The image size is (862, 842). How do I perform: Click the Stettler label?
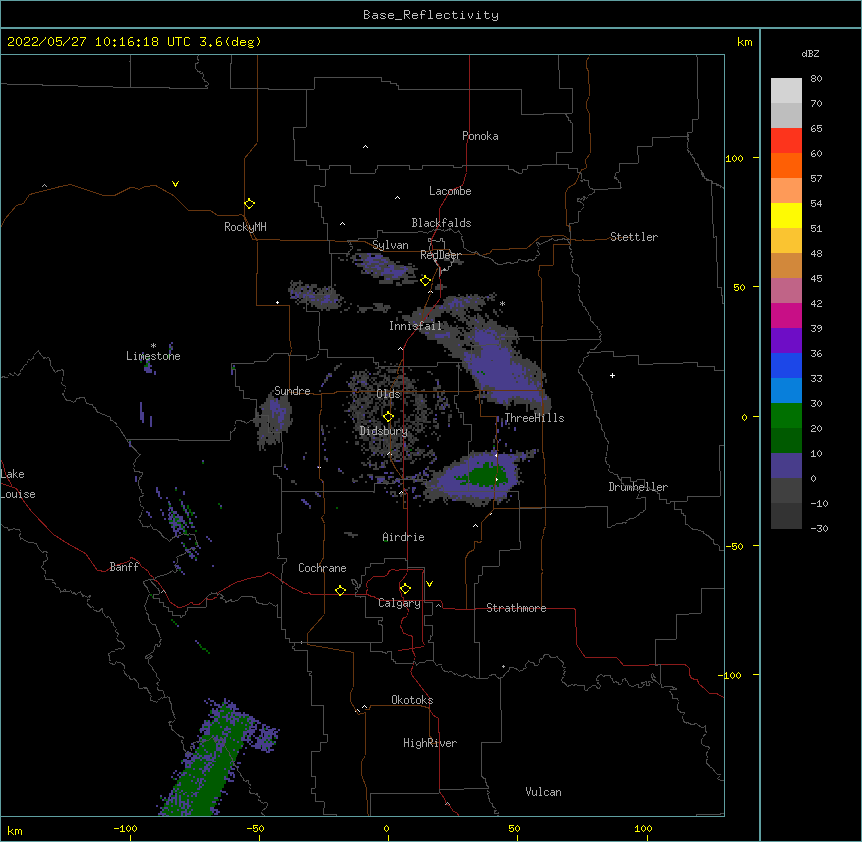(x=634, y=237)
